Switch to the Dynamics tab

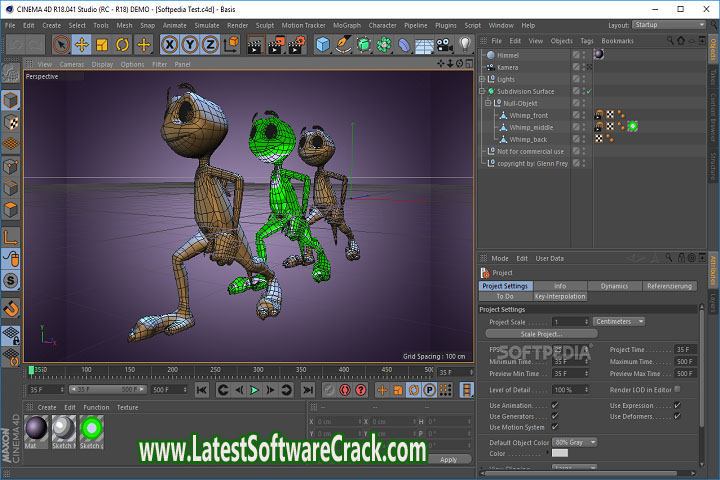click(614, 286)
